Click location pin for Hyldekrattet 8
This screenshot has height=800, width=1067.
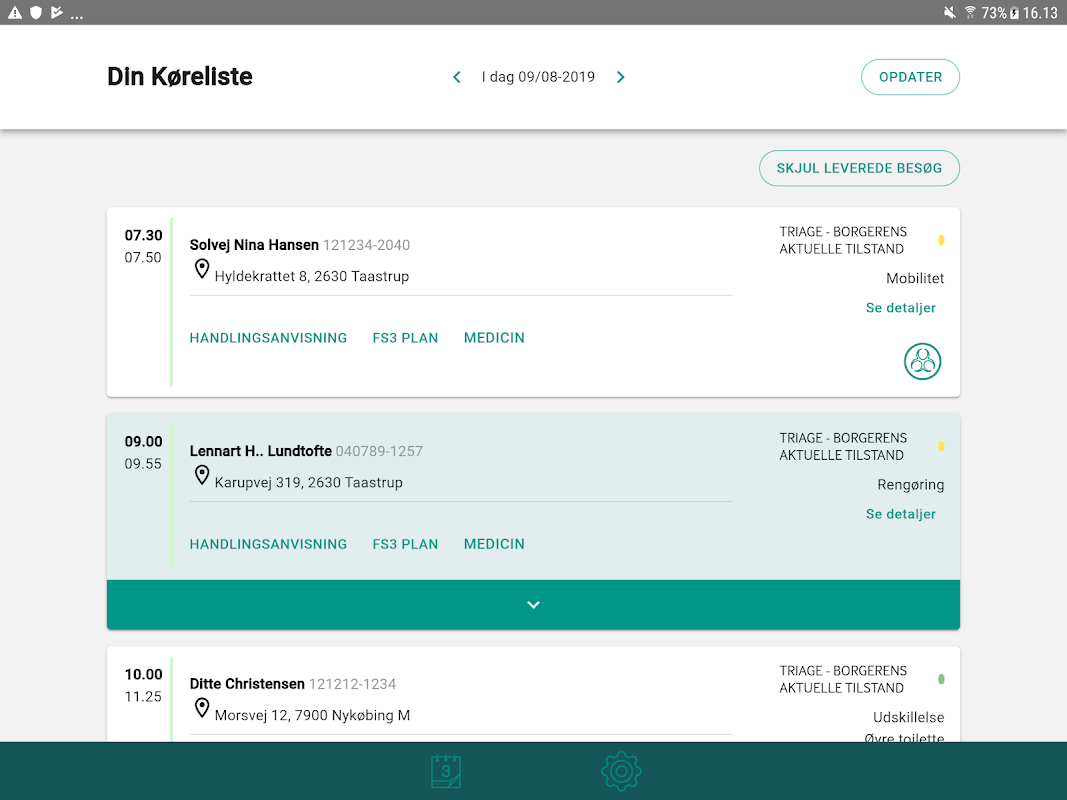(x=201, y=269)
